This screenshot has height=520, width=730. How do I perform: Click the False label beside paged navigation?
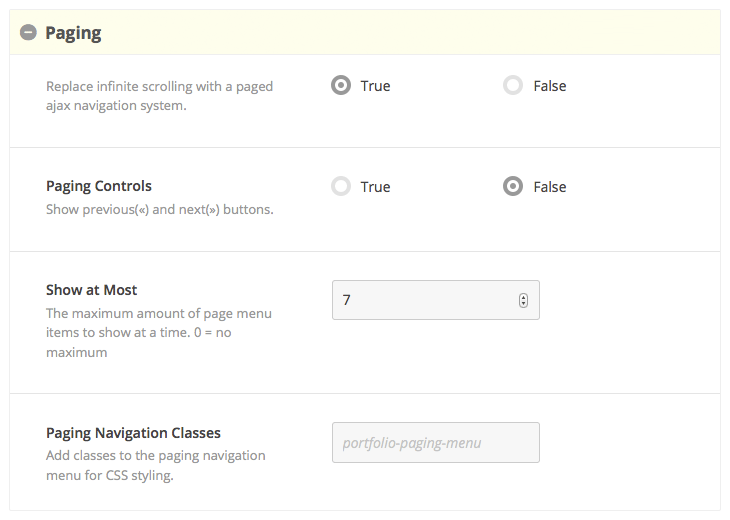pyautogui.click(x=550, y=86)
